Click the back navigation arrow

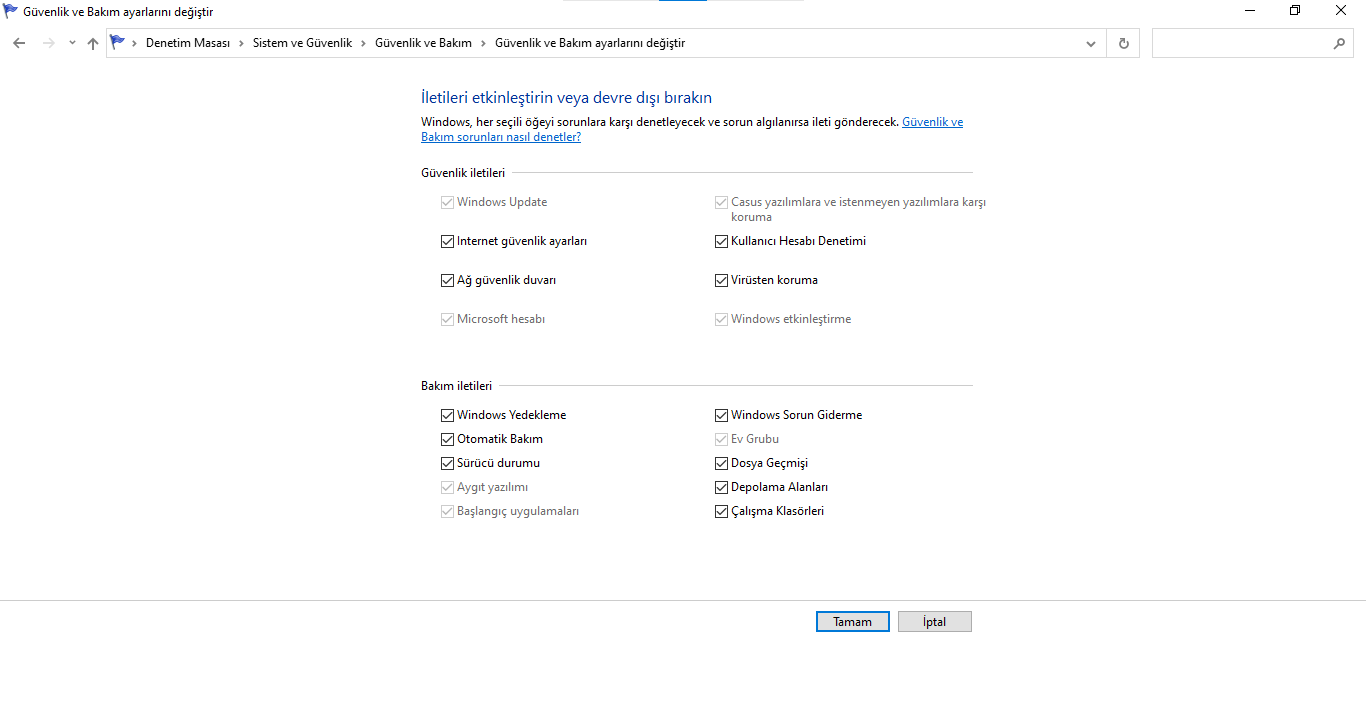click(20, 42)
